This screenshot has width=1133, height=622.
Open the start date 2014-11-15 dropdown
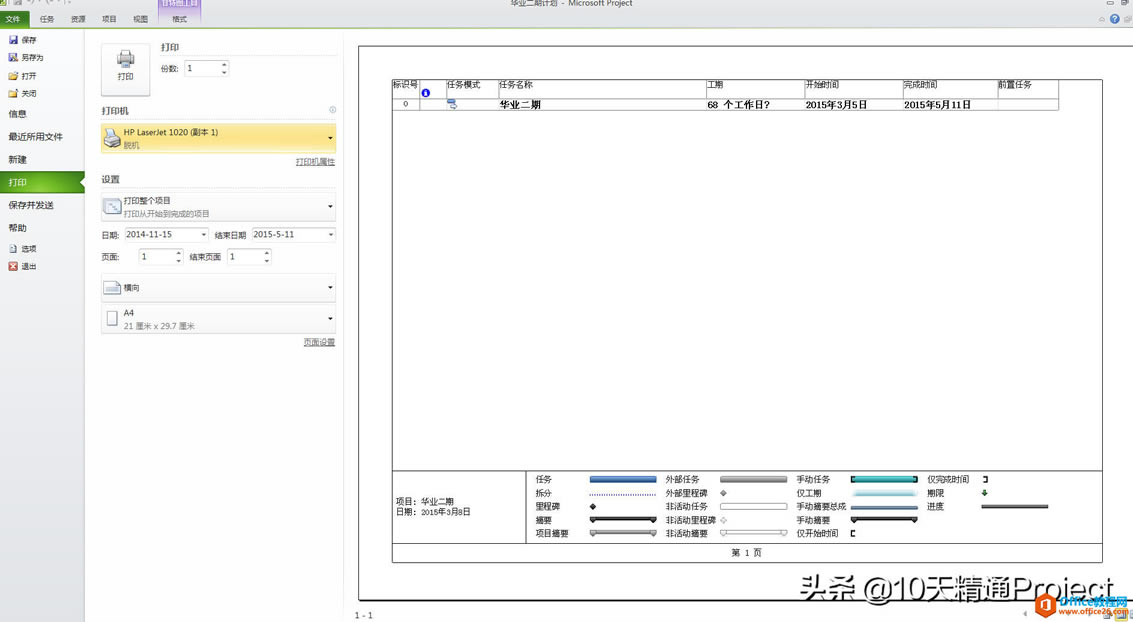coord(204,233)
